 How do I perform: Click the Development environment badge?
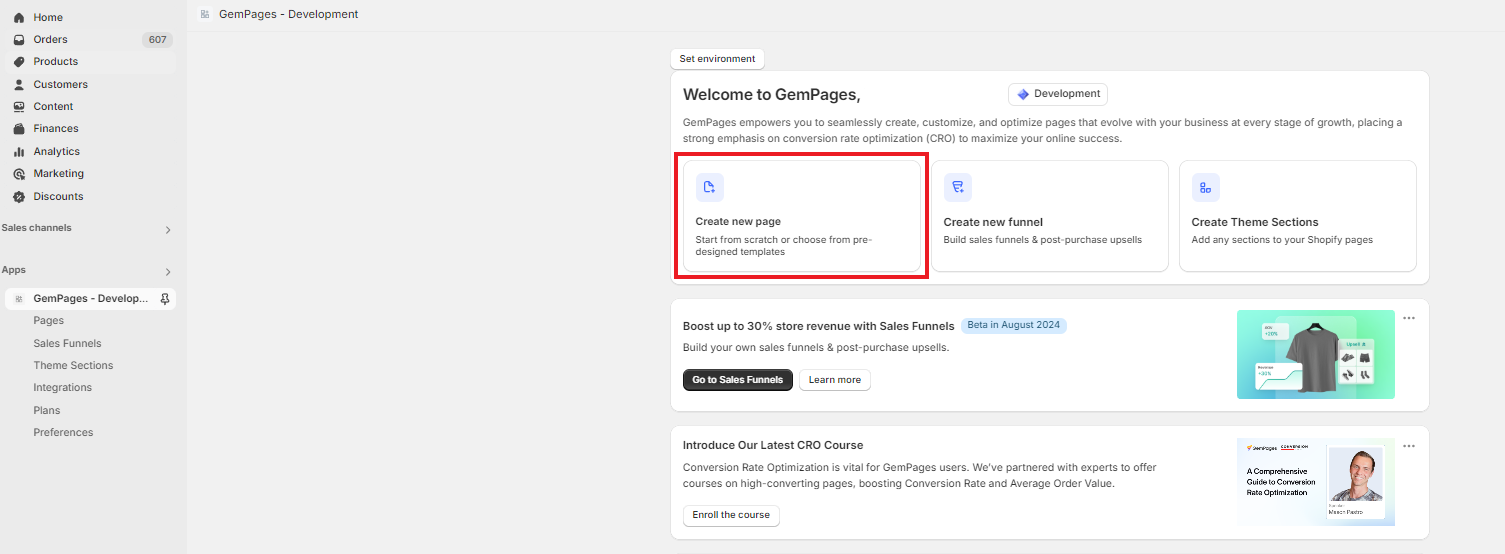coord(1058,94)
